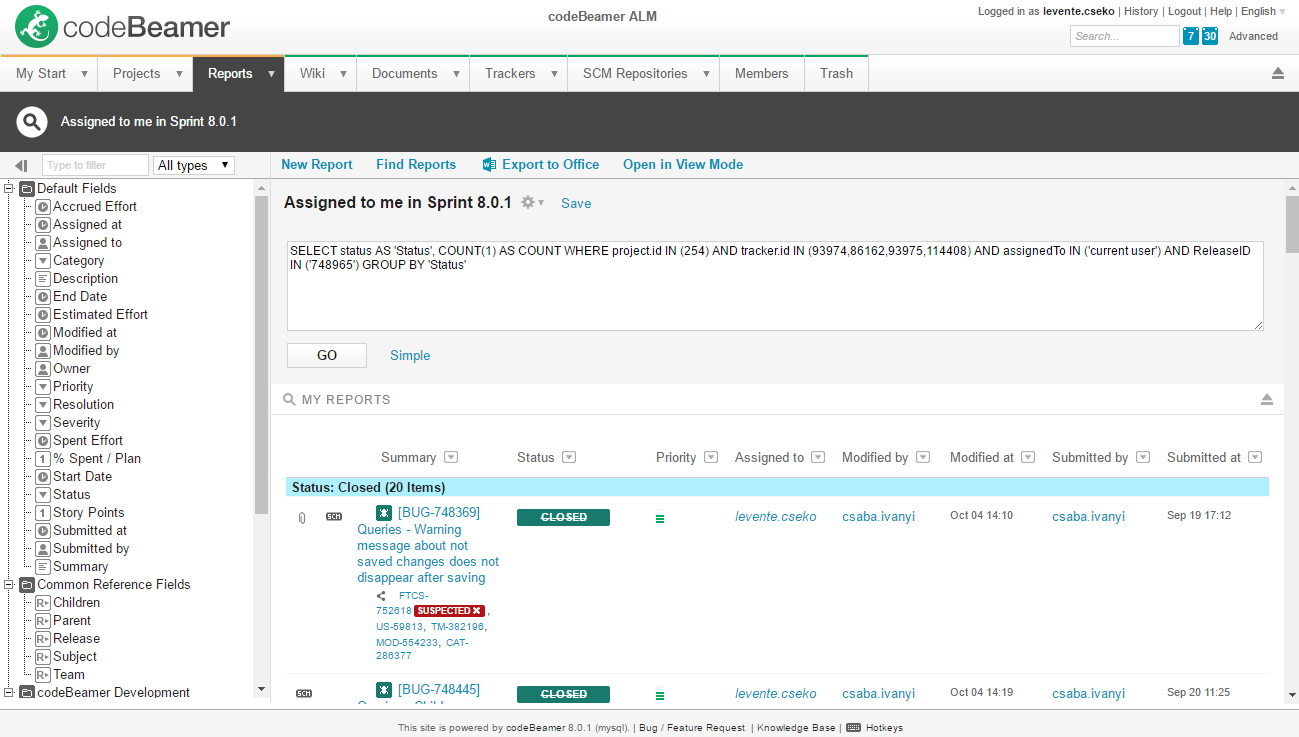Screen dimensions: 1299x737
Task: Open the Members tab
Action: (762, 74)
